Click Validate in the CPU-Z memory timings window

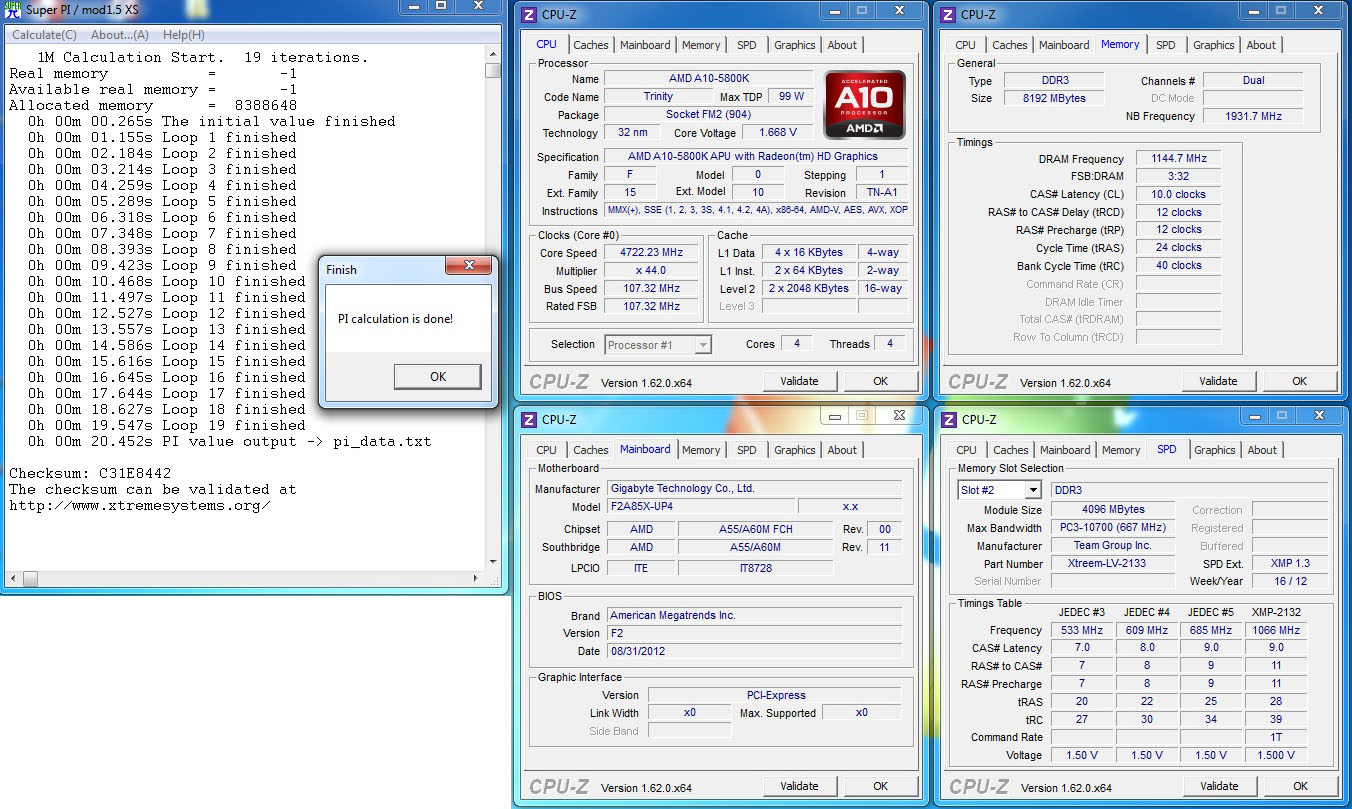[1218, 381]
